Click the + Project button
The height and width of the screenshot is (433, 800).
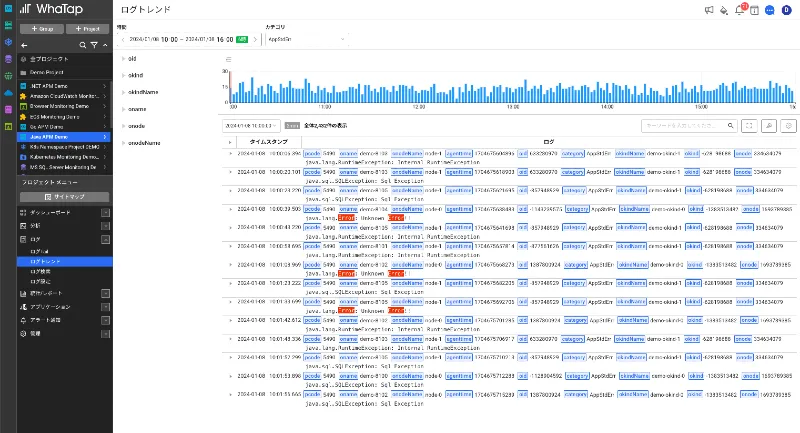pyautogui.click(x=88, y=29)
